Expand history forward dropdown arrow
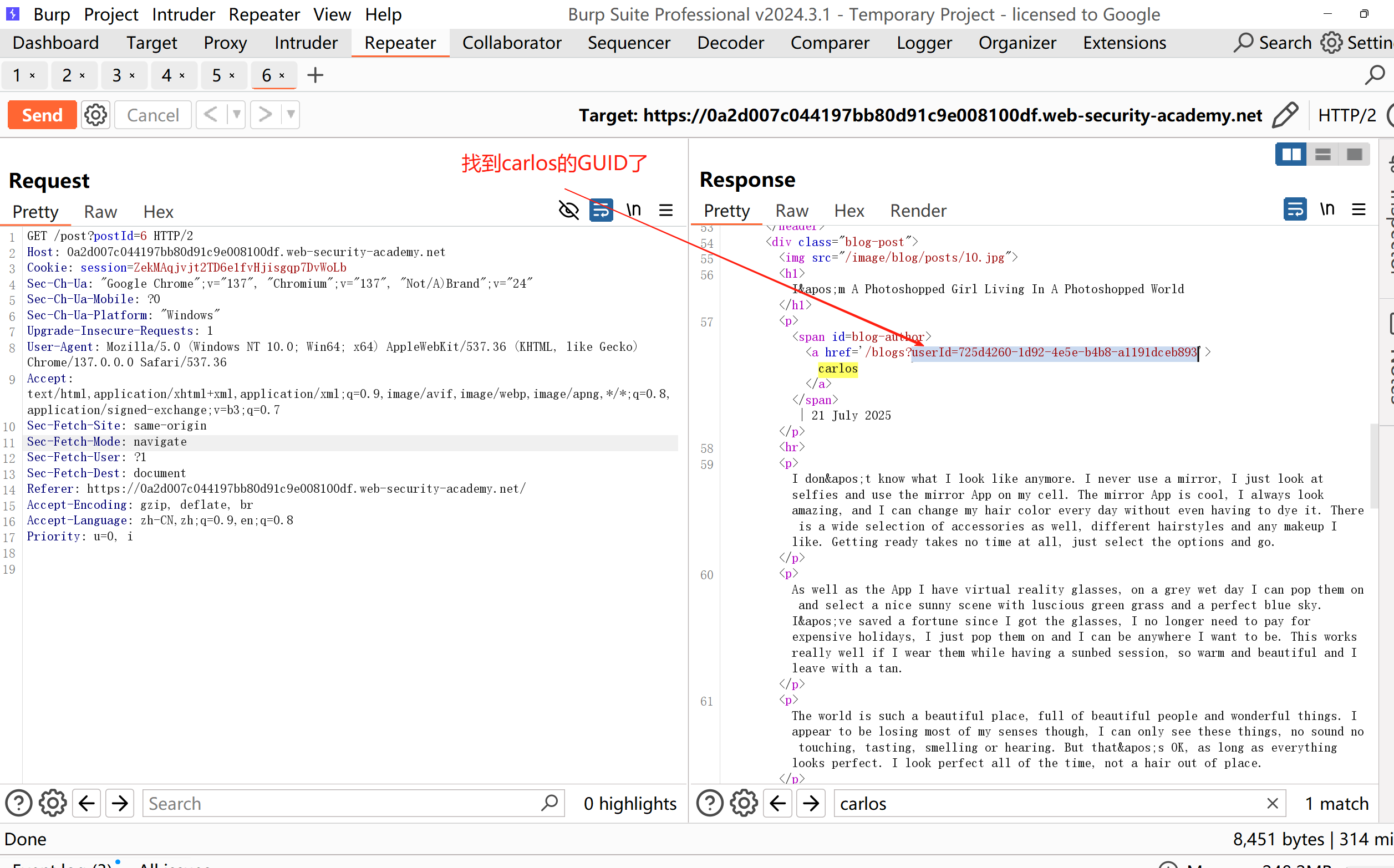This screenshot has height=868, width=1394. click(x=291, y=115)
